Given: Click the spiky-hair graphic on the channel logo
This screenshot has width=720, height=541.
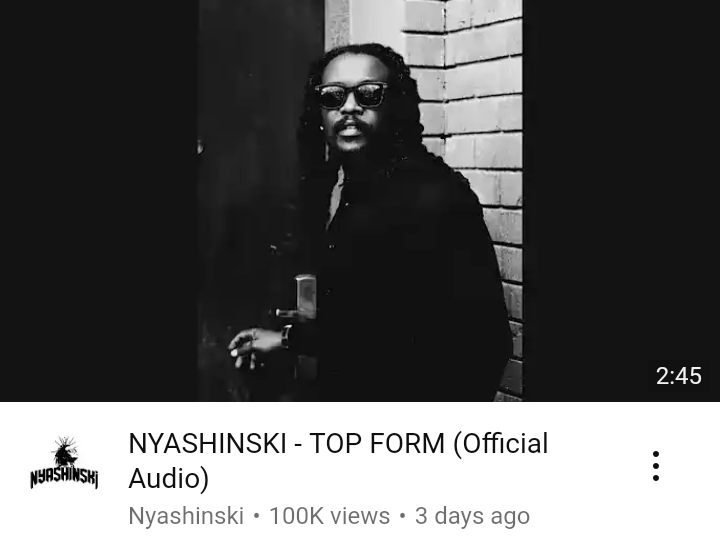Looking at the screenshot, I should tap(65, 451).
